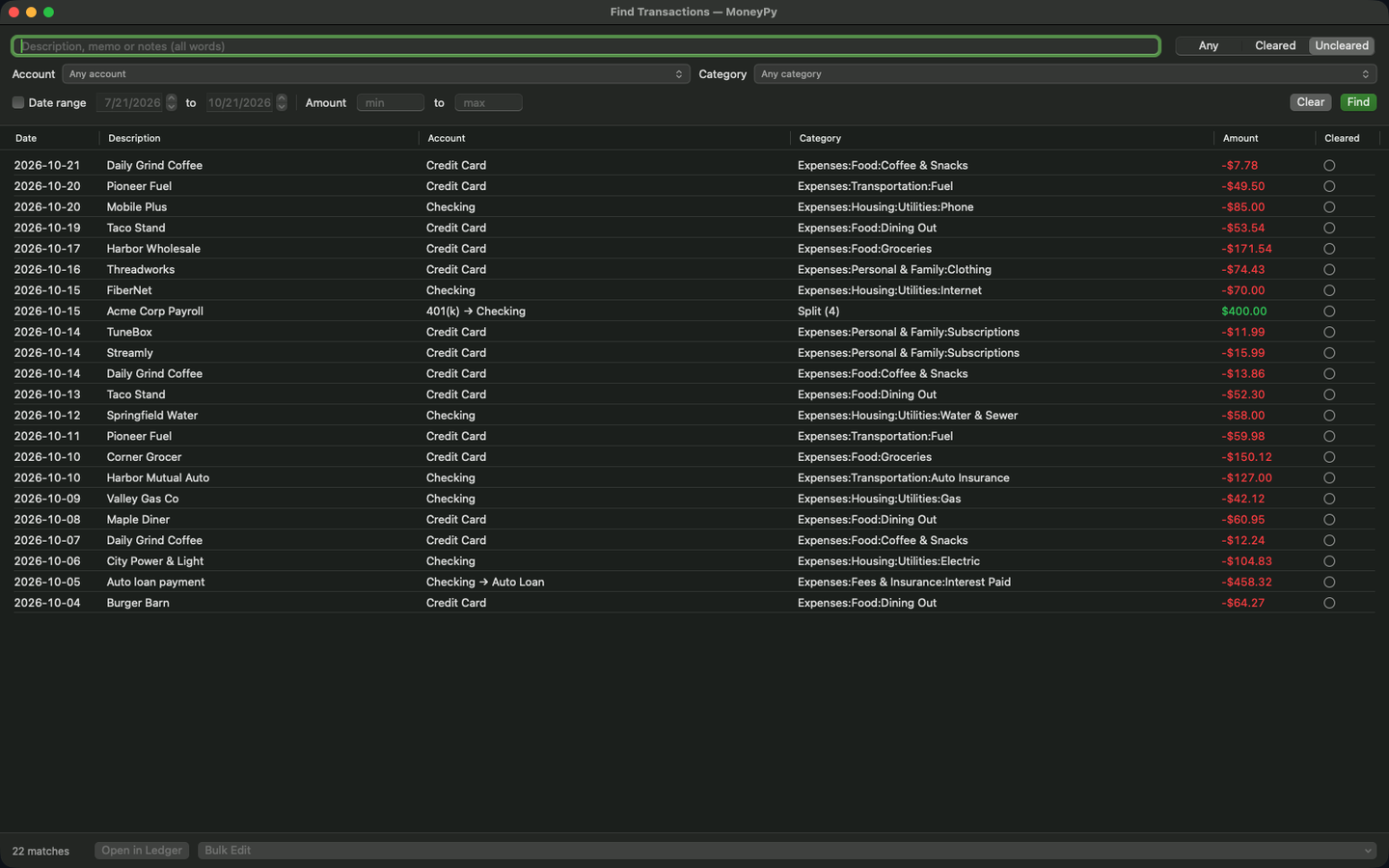Open the Any category dropdown

pos(1065,74)
